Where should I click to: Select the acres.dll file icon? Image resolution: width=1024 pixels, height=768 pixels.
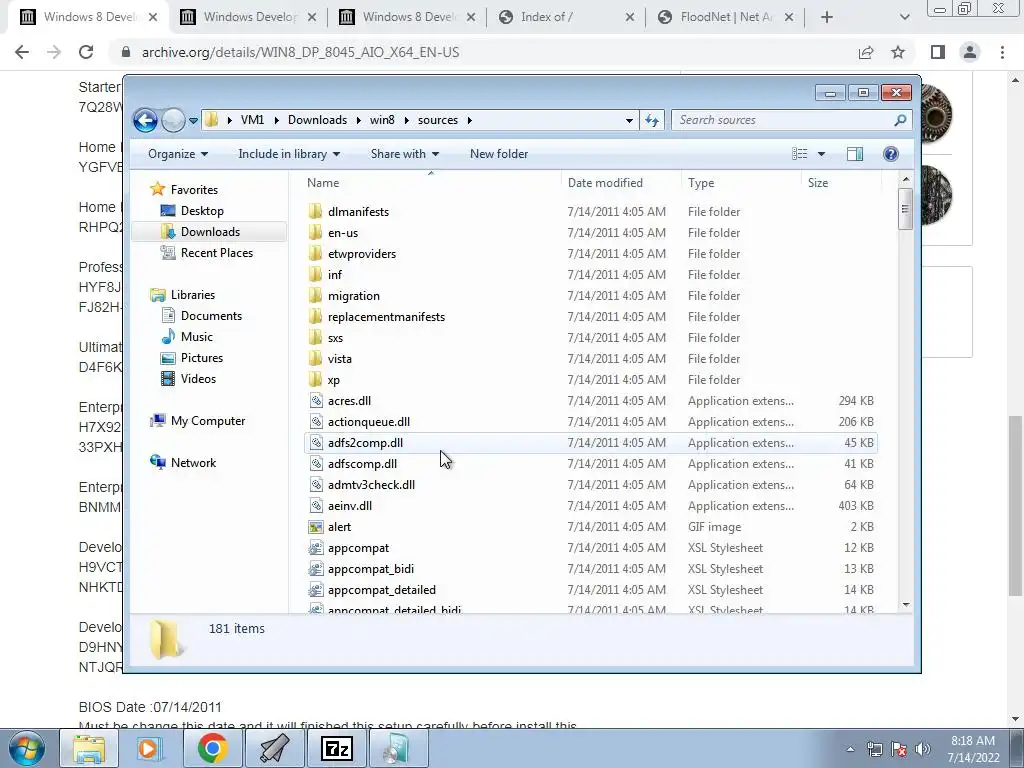pyautogui.click(x=316, y=401)
